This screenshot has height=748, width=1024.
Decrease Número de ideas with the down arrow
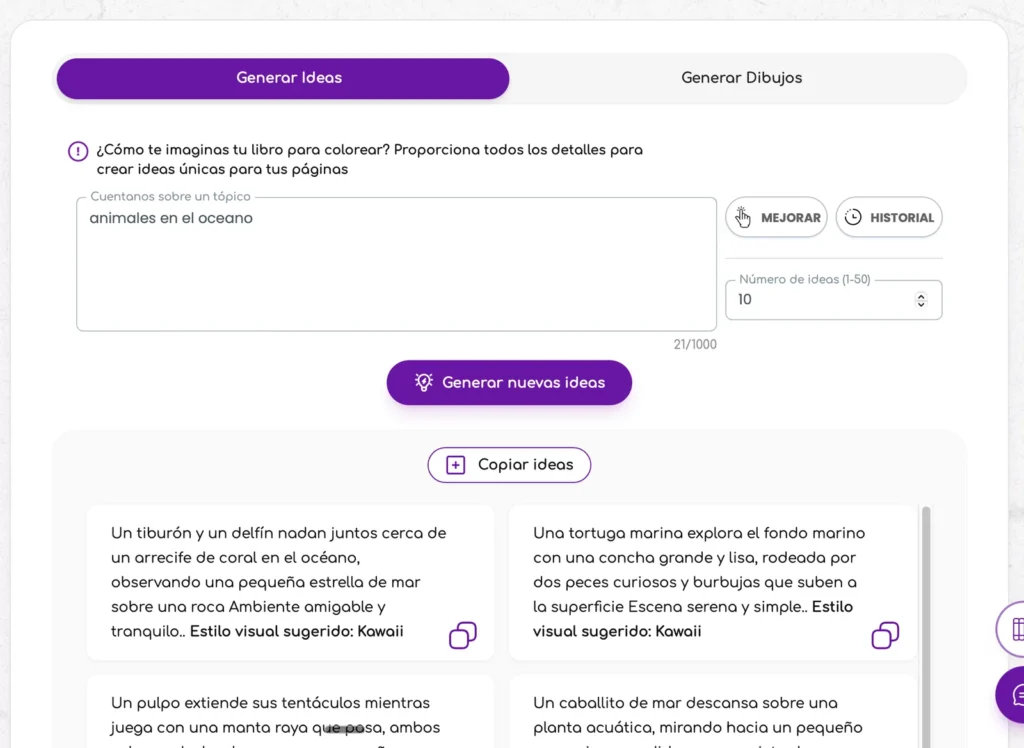click(921, 304)
